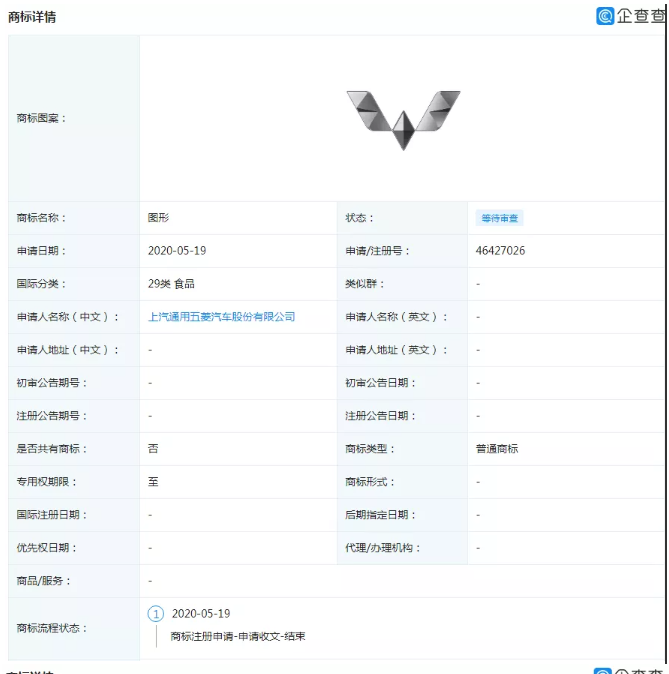The image size is (669, 674).
Task: Click the 商标形式 label
Action: [x=370, y=482]
